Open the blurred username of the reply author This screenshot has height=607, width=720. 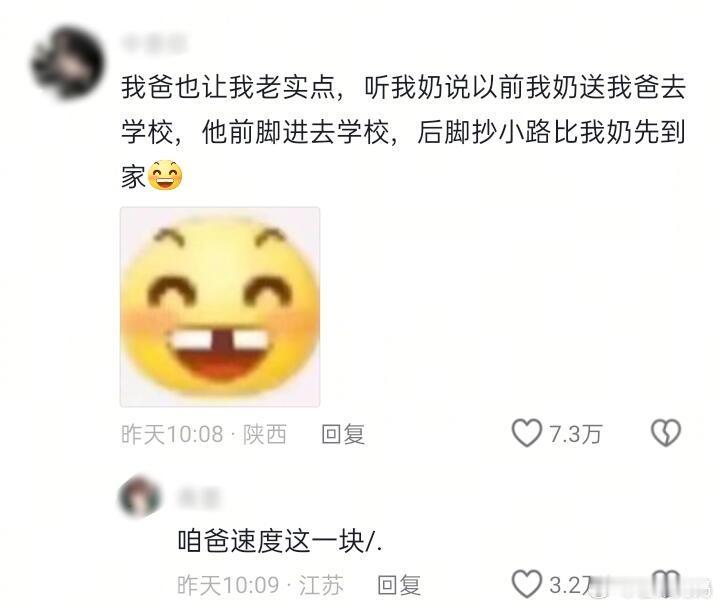(x=199, y=498)
